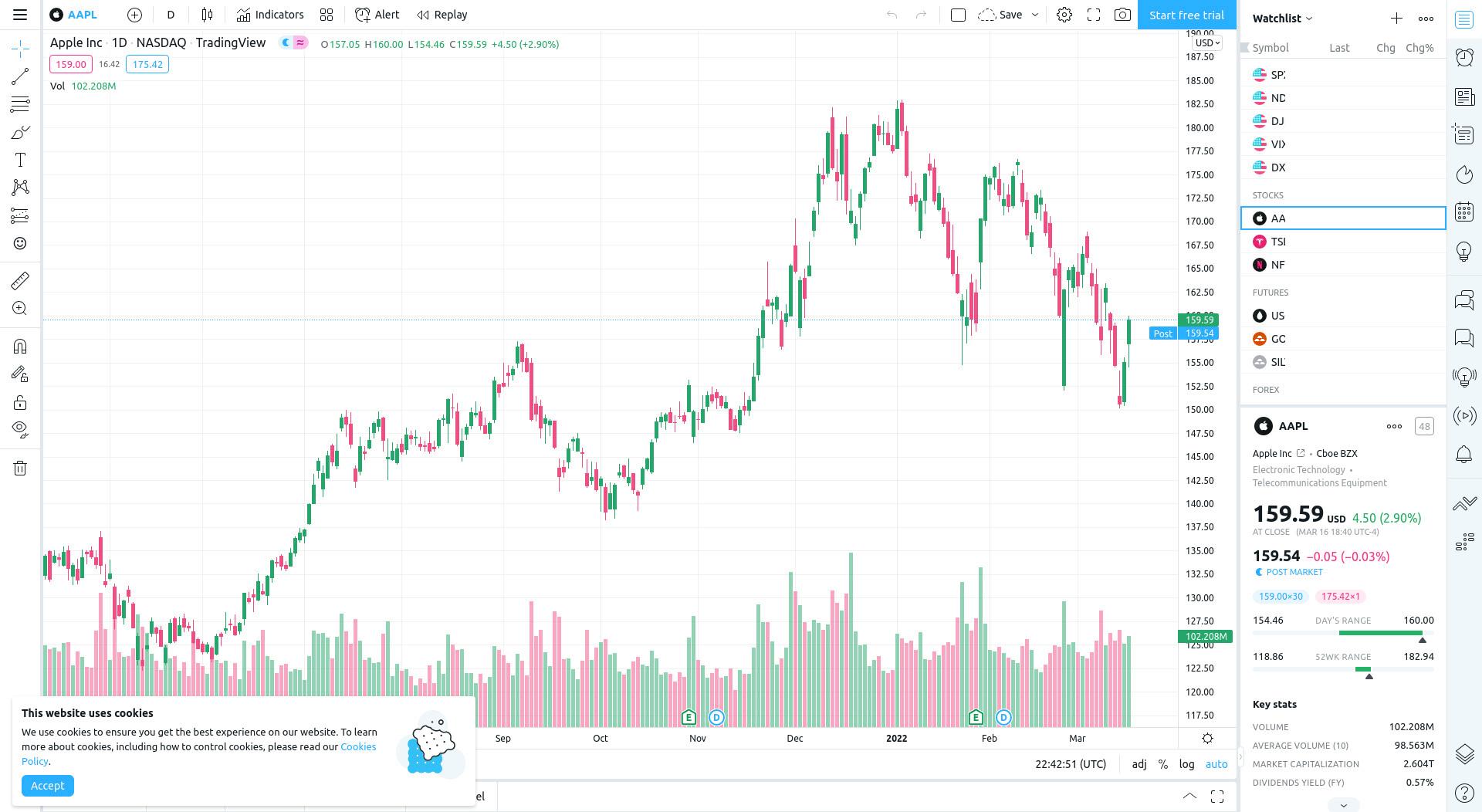Open the emoji icons tool

pyautogui.click(x=20, y=244)
